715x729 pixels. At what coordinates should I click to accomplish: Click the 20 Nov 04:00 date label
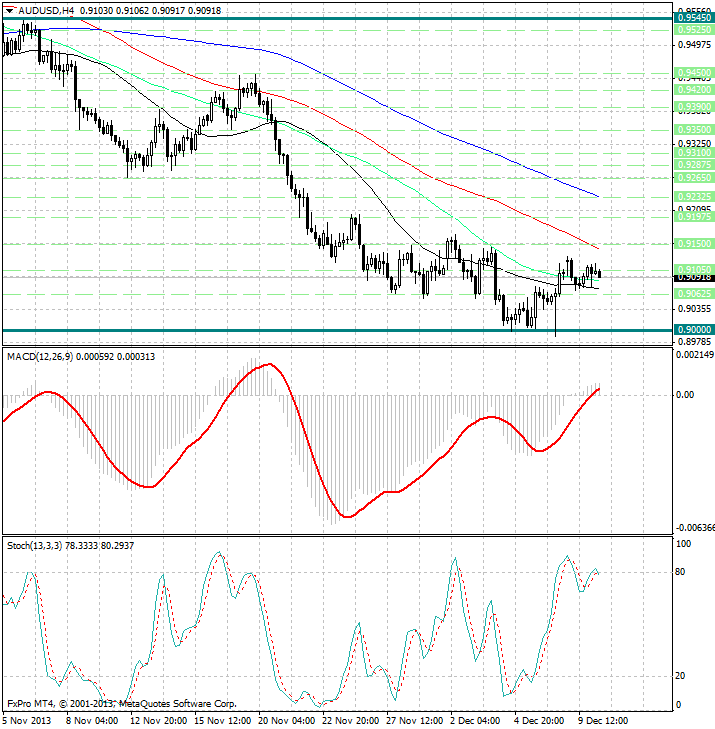coord(287,721)
